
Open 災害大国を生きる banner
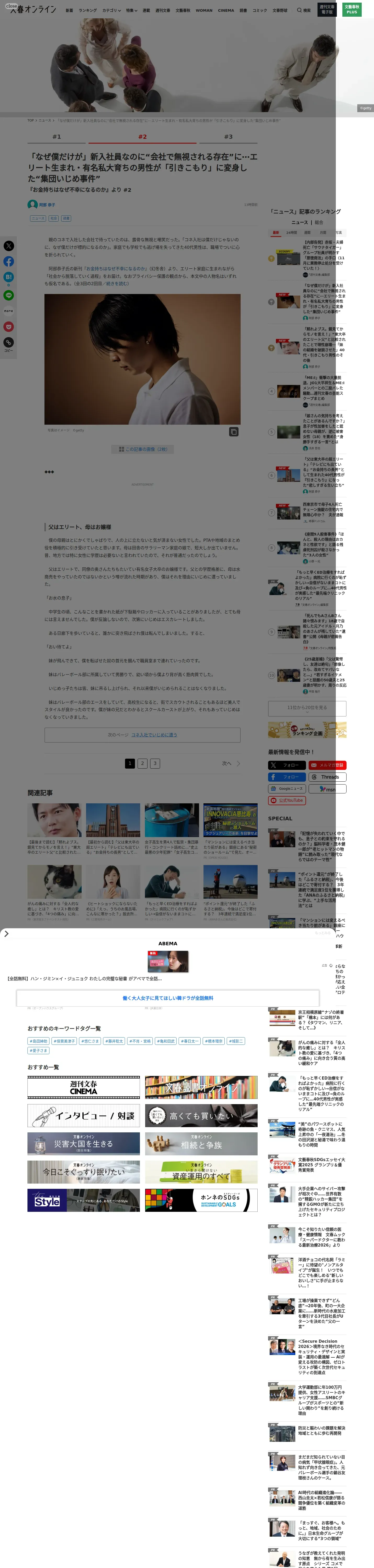tap(83, 1144)
